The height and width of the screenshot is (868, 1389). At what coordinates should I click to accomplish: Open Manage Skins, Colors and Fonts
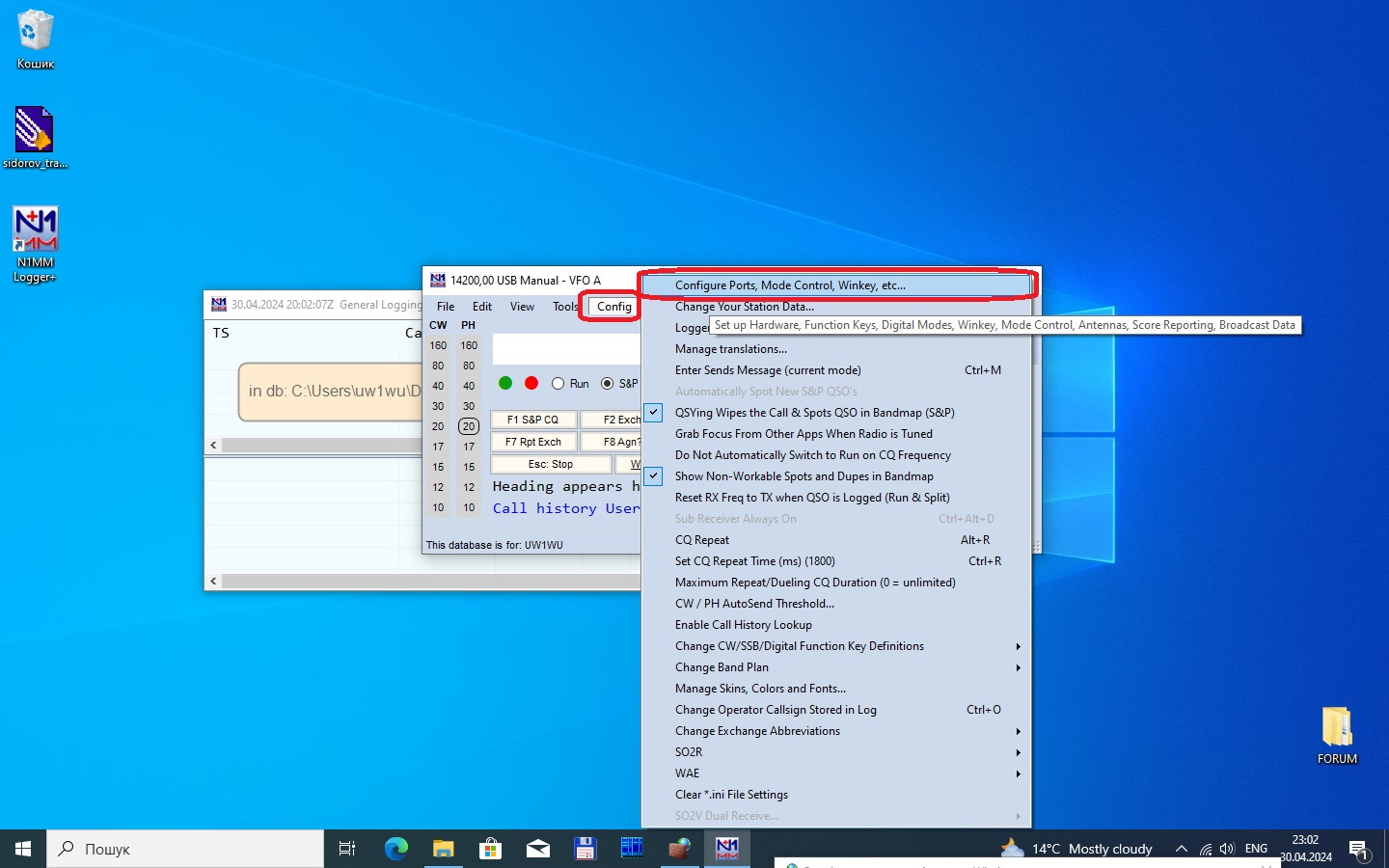click(836, 689)
